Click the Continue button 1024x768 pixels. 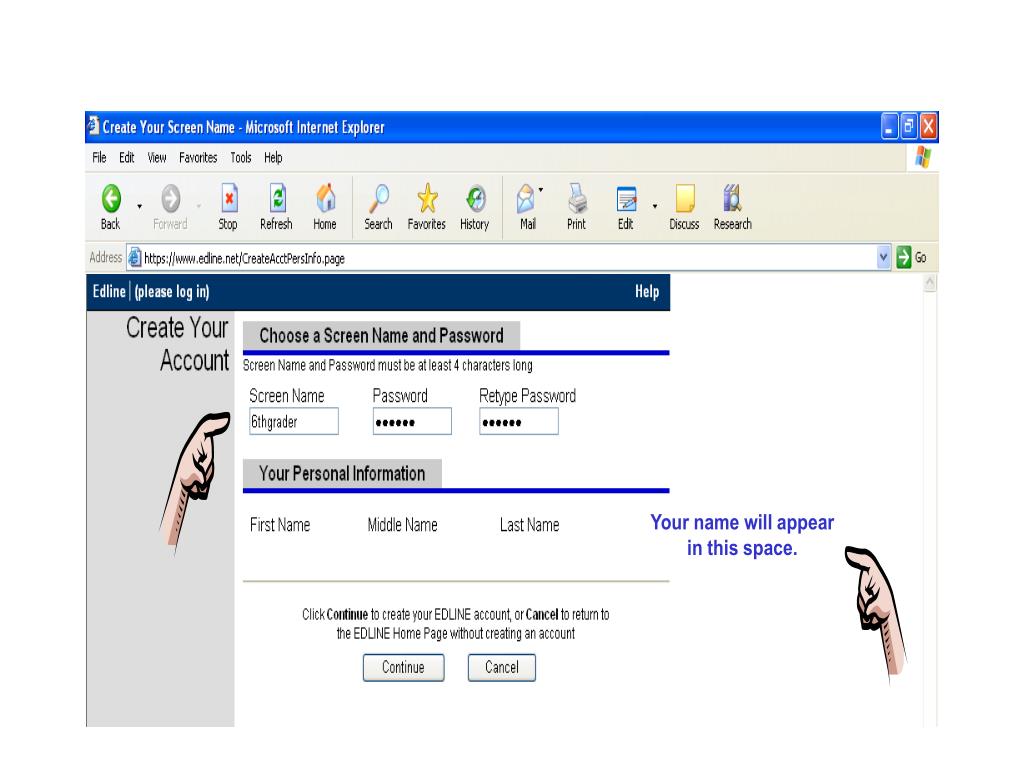click(404, 667)
